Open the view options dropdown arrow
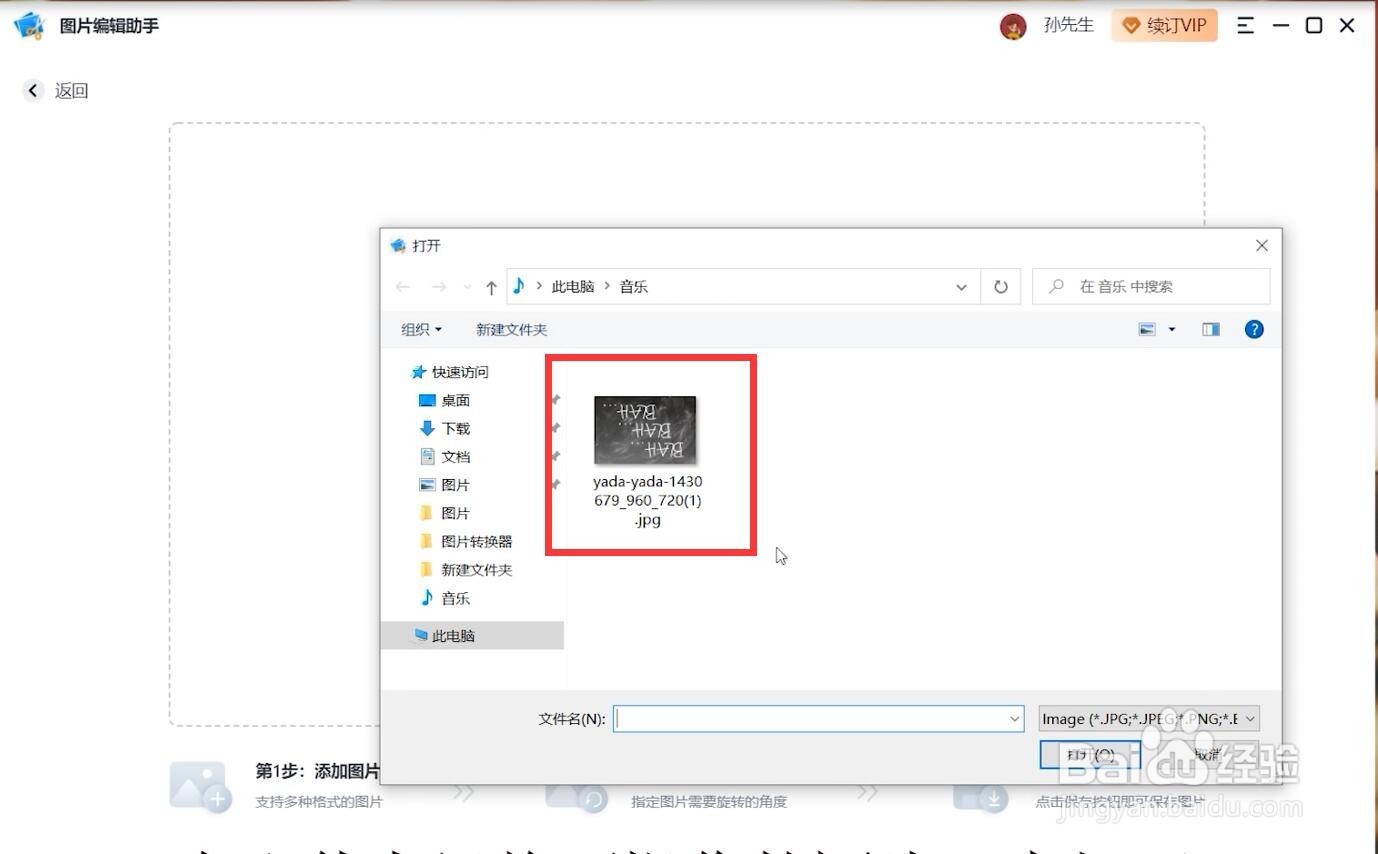 coord(1172,329)
